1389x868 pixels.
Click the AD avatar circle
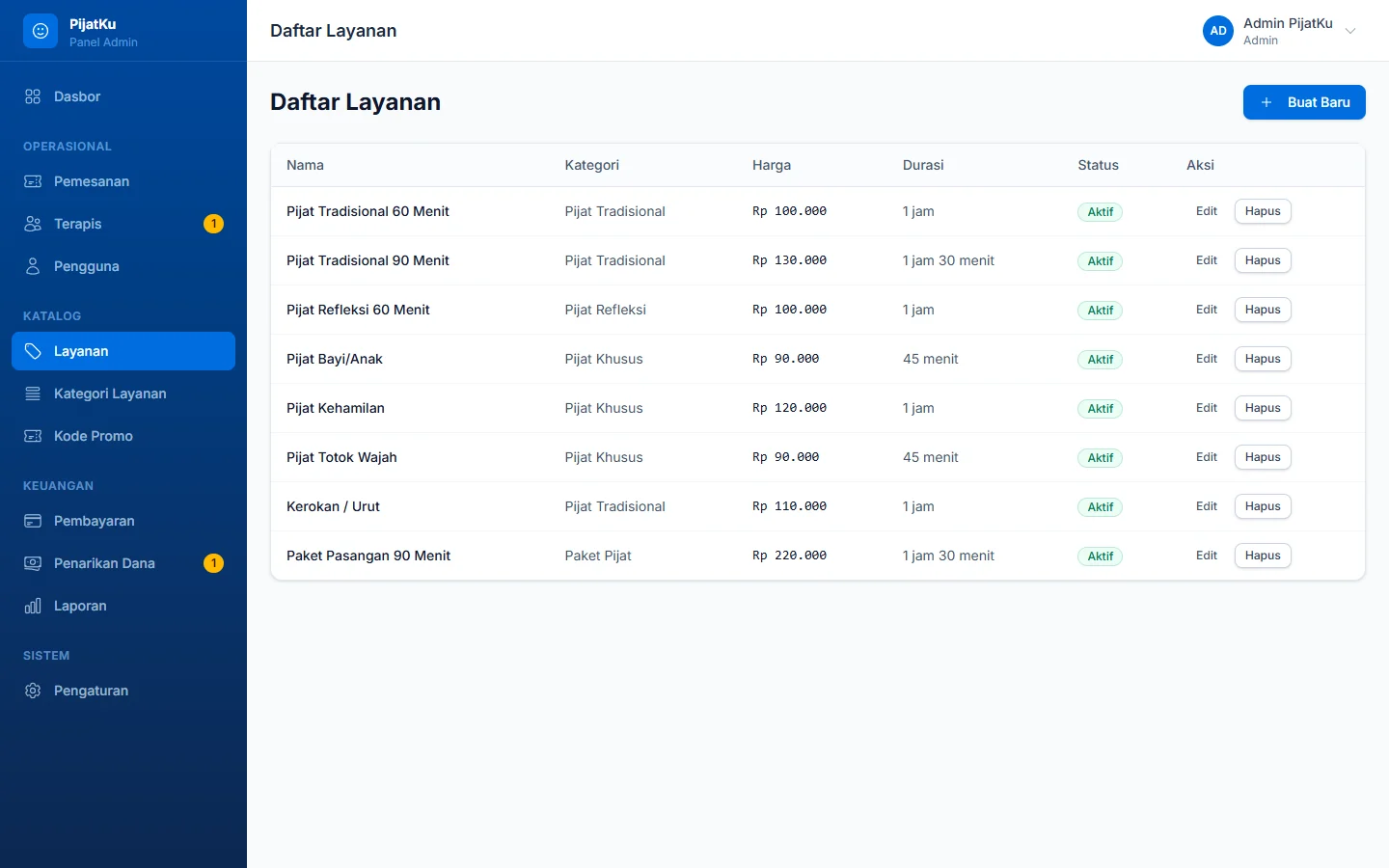pyautogui.click(x=1218, y=31)
